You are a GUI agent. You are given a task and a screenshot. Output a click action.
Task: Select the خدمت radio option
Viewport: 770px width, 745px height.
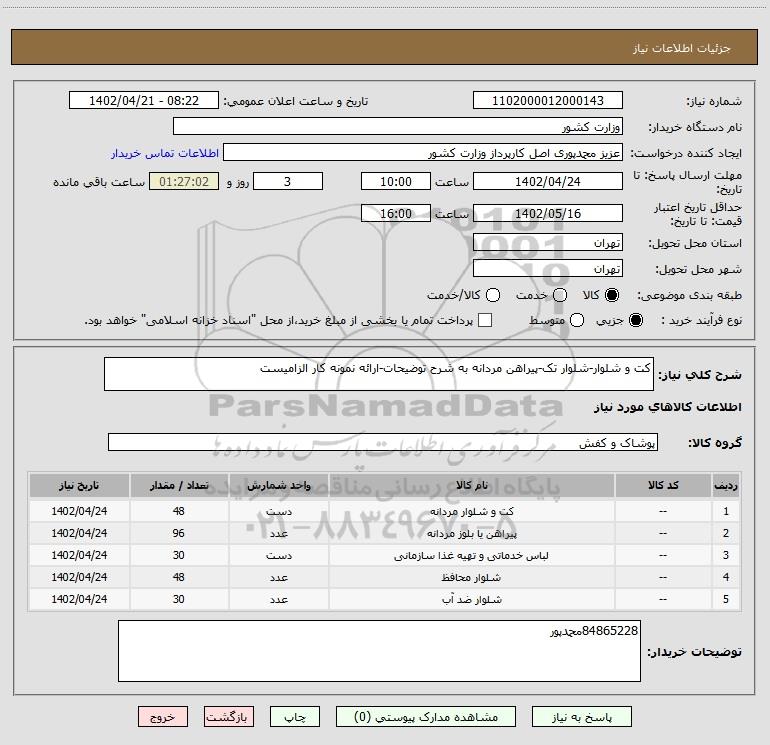click(x=560, y=295)
